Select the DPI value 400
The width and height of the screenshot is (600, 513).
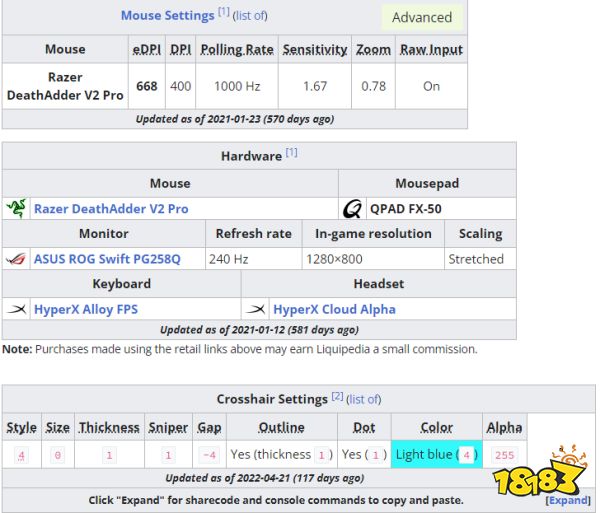181,86
